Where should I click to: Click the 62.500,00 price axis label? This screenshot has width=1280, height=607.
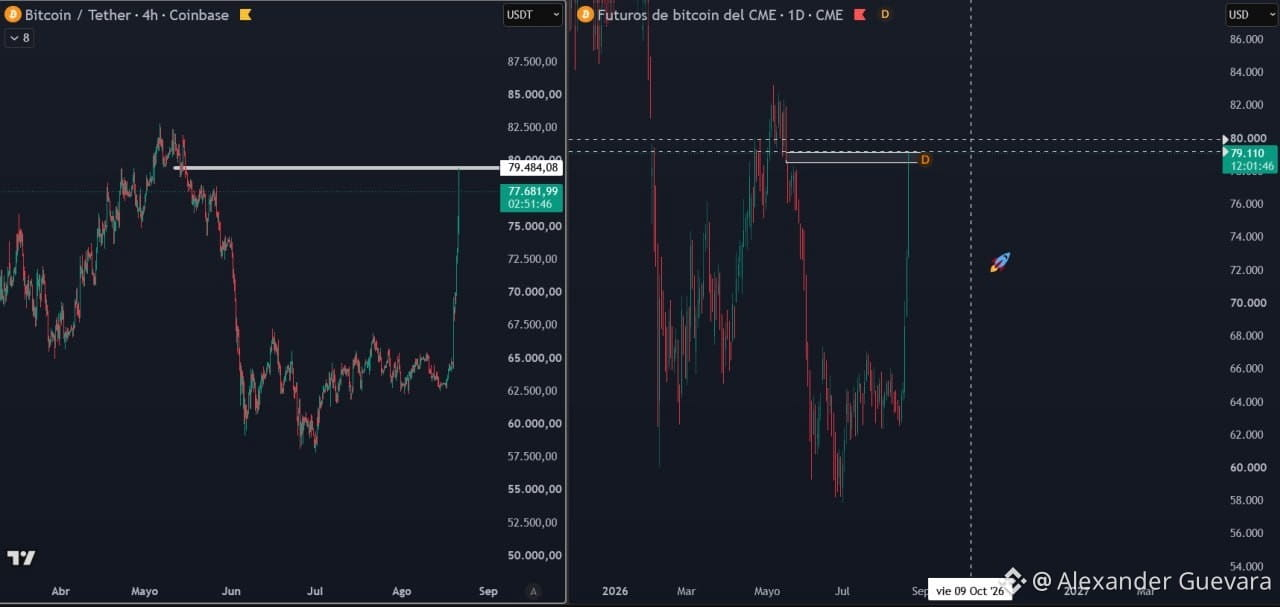534,391
